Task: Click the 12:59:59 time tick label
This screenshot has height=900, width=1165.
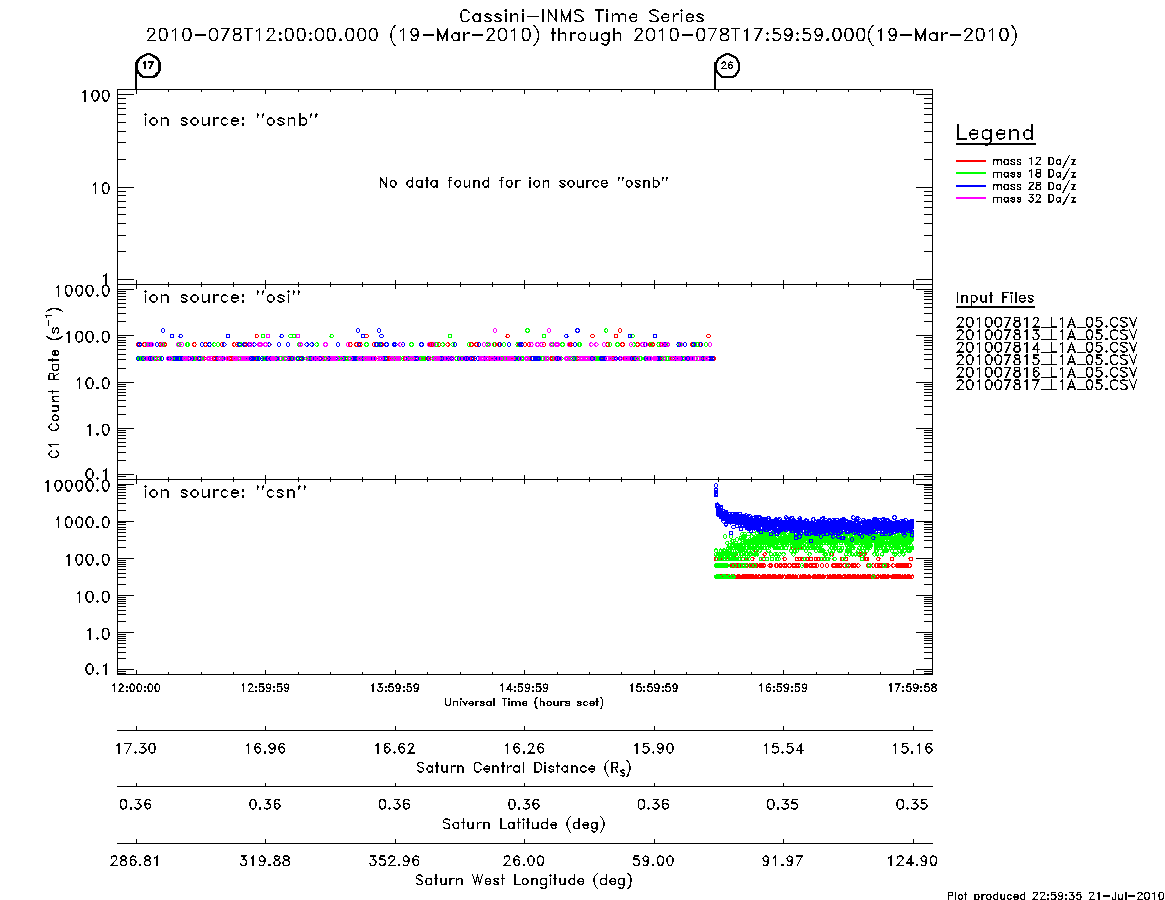Action: pos(265,688)
